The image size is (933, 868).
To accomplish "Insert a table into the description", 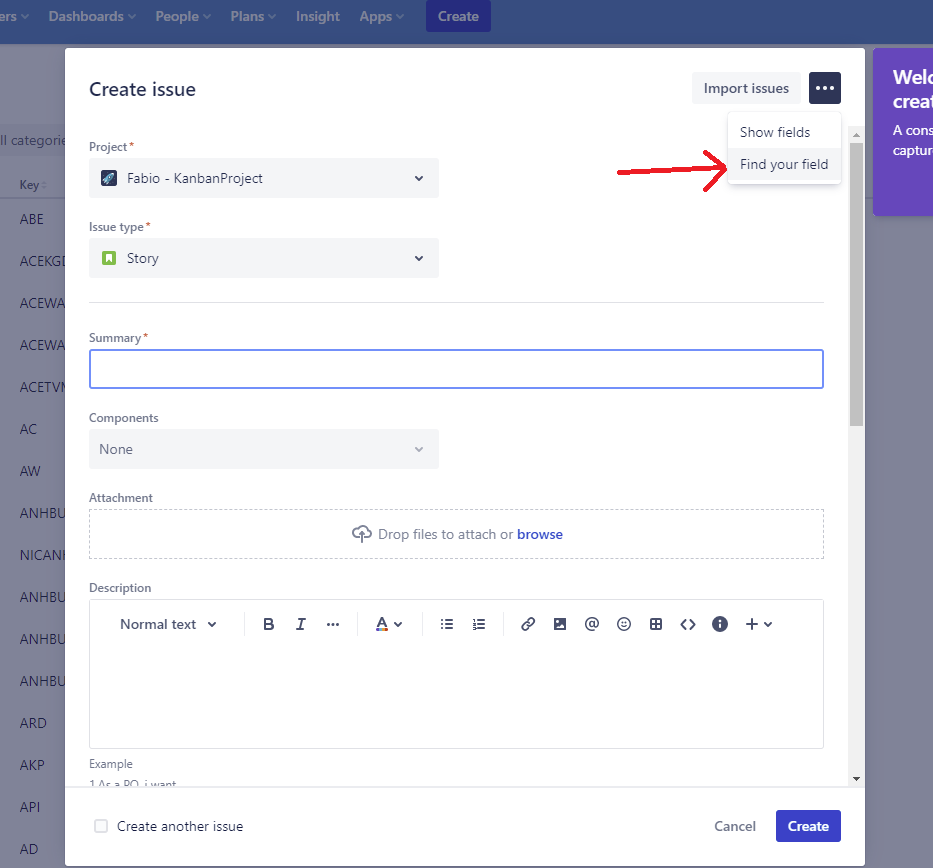I will coord(656,623).
